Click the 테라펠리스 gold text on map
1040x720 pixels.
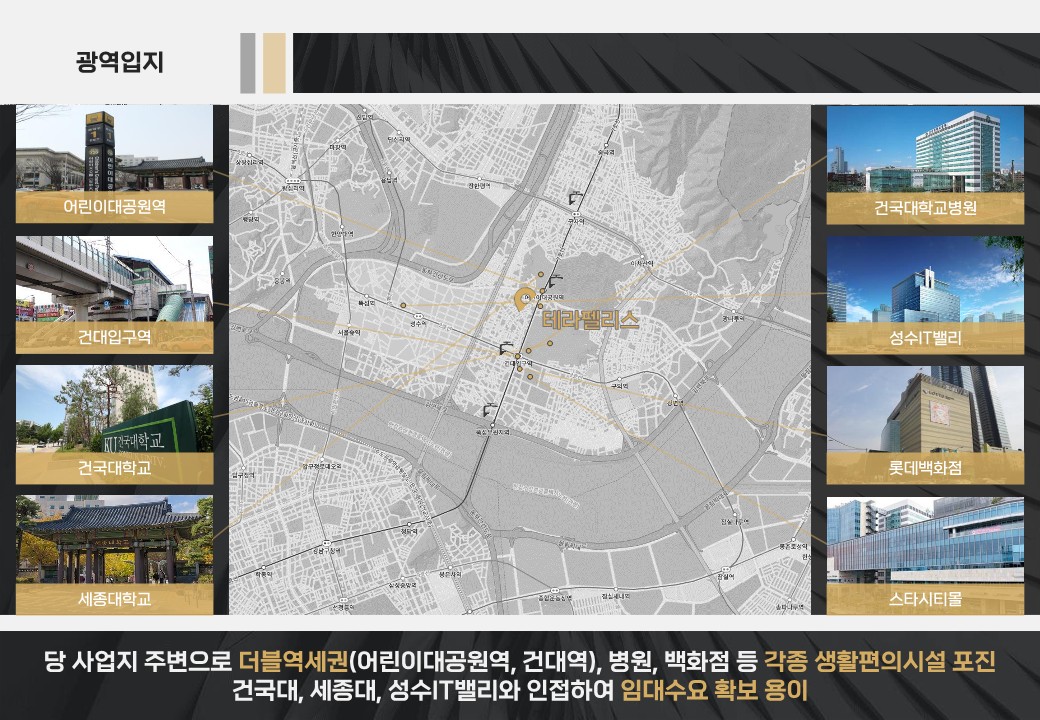[589, 322]
